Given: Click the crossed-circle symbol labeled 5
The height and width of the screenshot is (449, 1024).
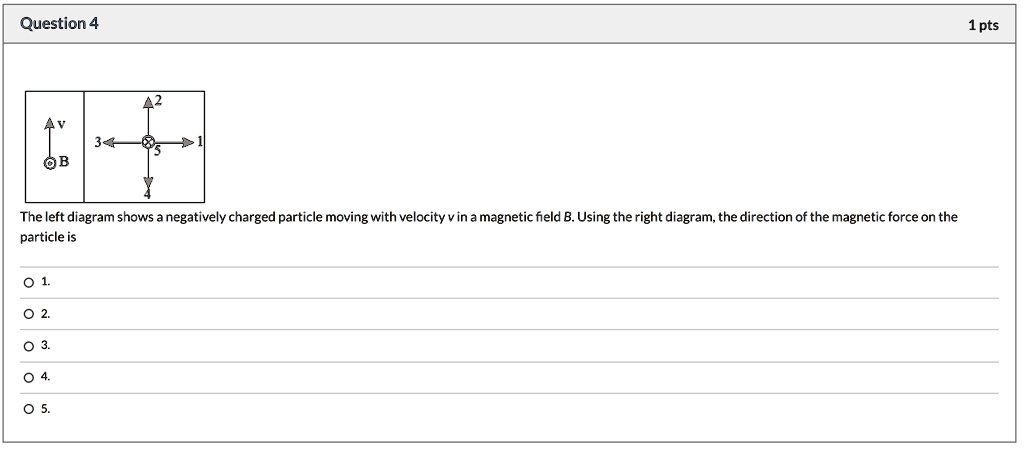Looking at the screenshot, I should pyautogui.click(x=148, y=142).
